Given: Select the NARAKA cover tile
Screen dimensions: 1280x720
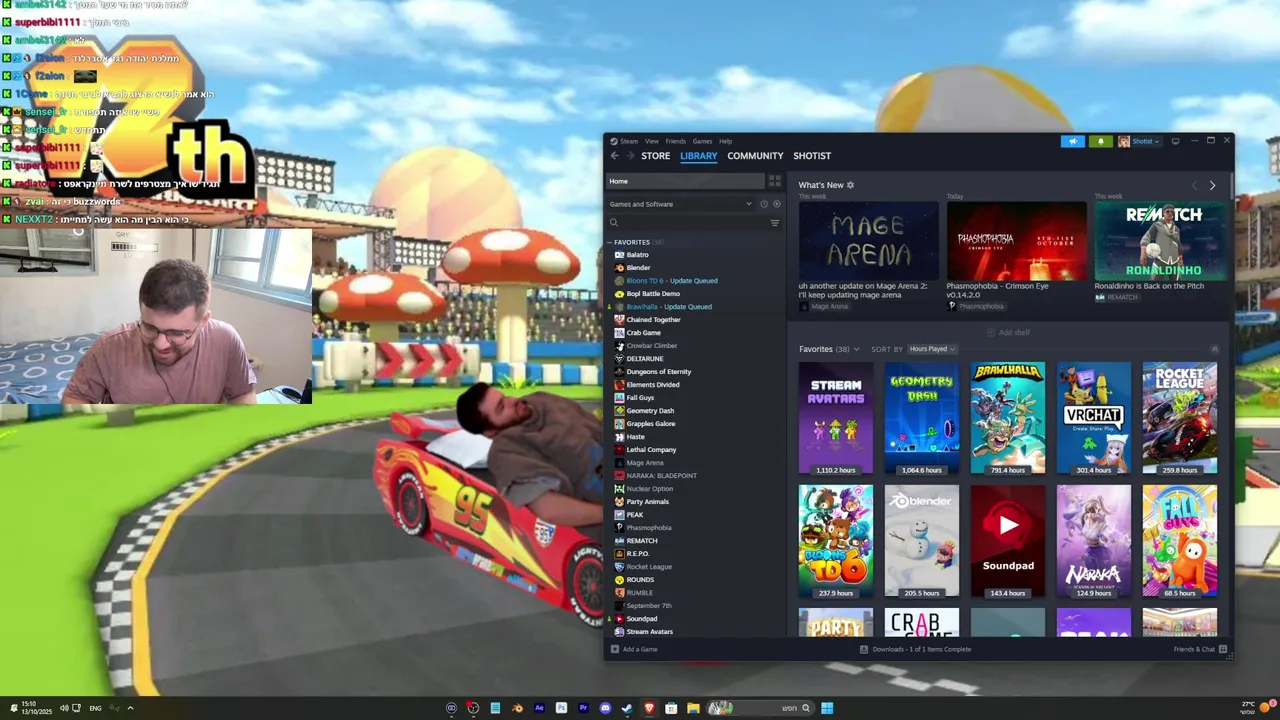Looking at the screenshot, I should [1094, 541].
